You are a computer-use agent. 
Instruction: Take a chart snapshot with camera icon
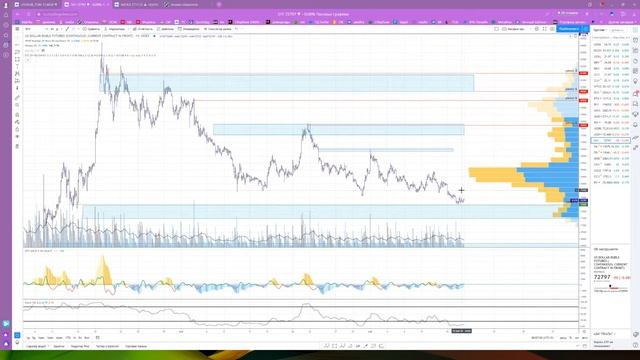pos(552,29)
